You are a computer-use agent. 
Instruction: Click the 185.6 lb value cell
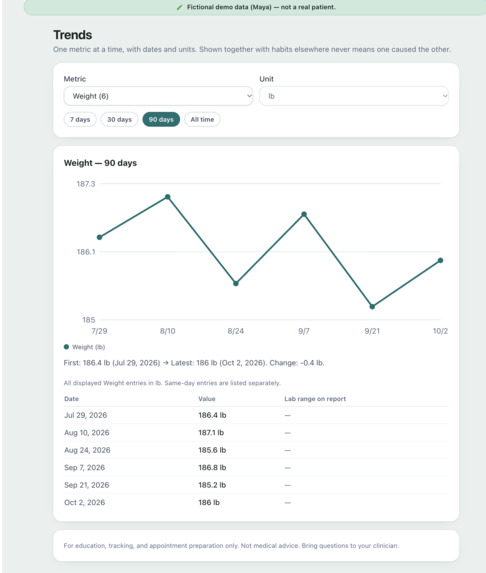(212, 450)
